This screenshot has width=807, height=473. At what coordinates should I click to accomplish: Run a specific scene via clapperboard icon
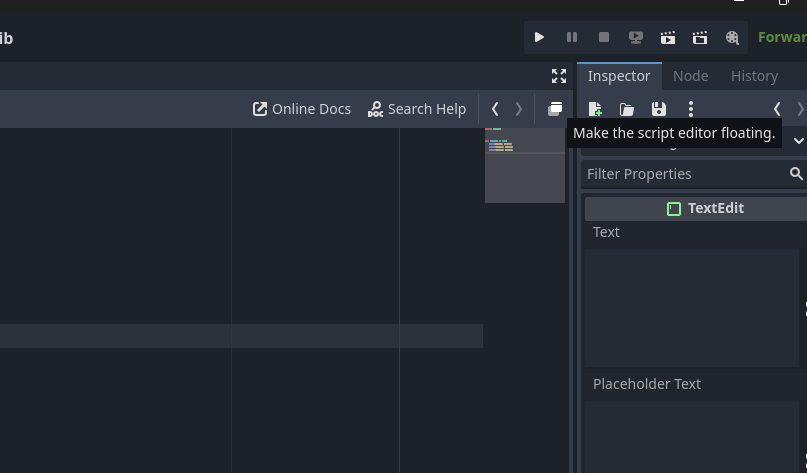point(700,38)
